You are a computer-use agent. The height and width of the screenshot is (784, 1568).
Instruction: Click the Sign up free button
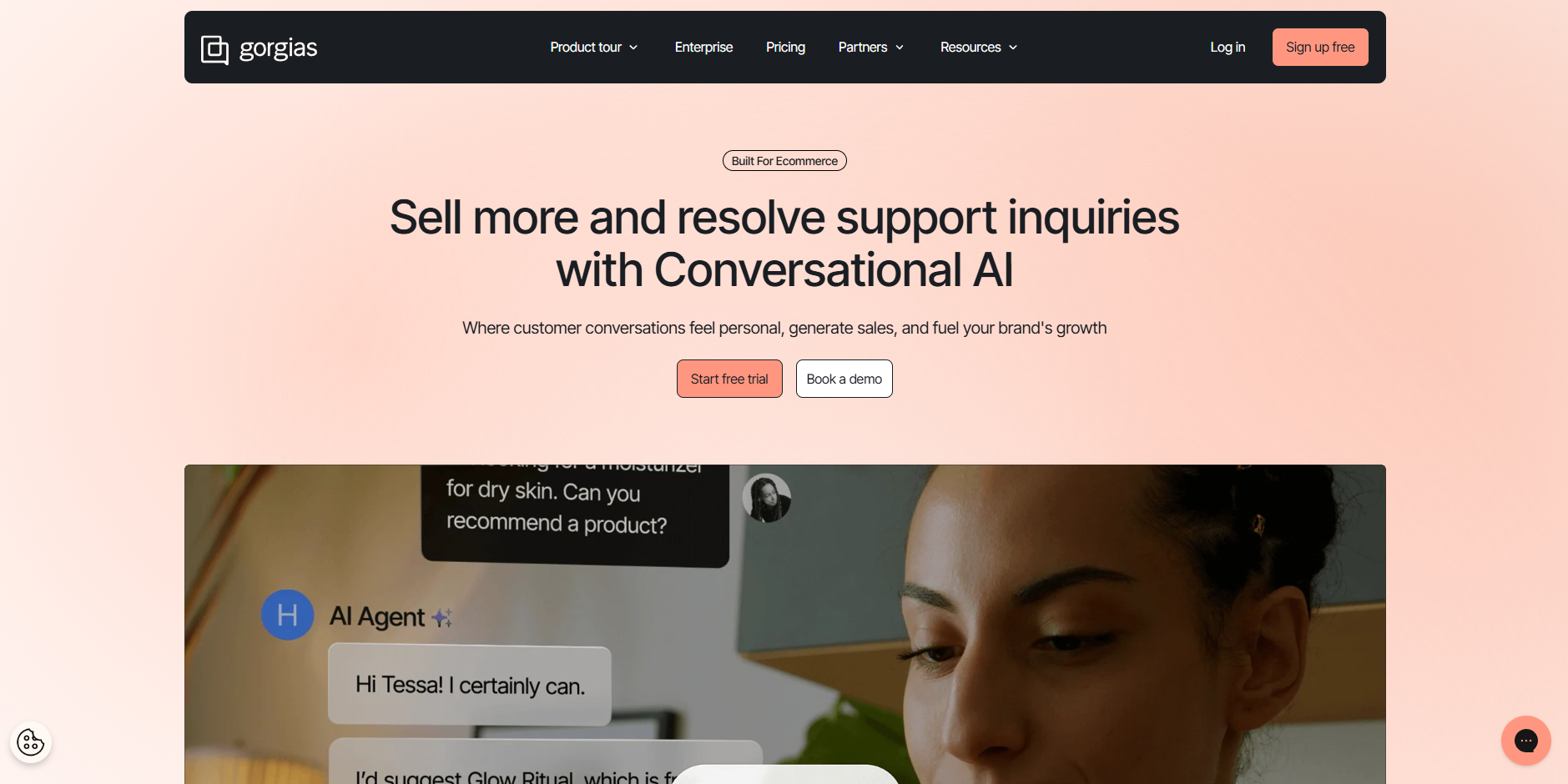tap(1320, 48)
